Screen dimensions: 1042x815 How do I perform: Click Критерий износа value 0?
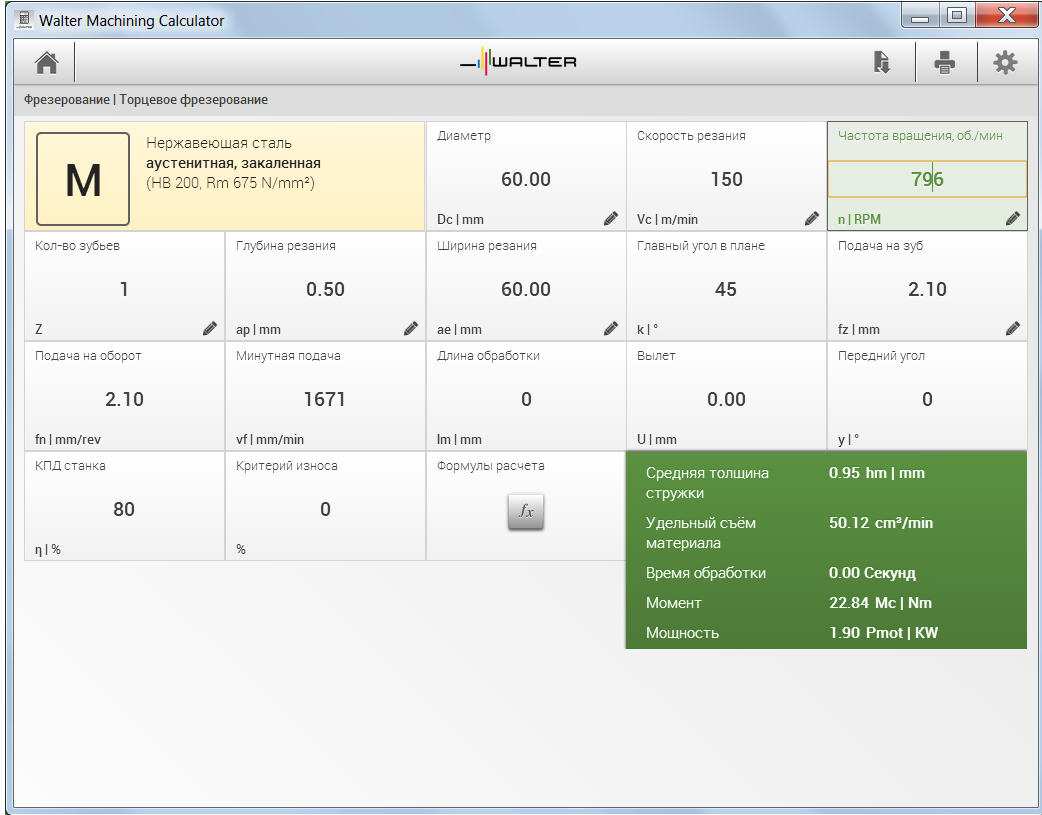point(325,509)
